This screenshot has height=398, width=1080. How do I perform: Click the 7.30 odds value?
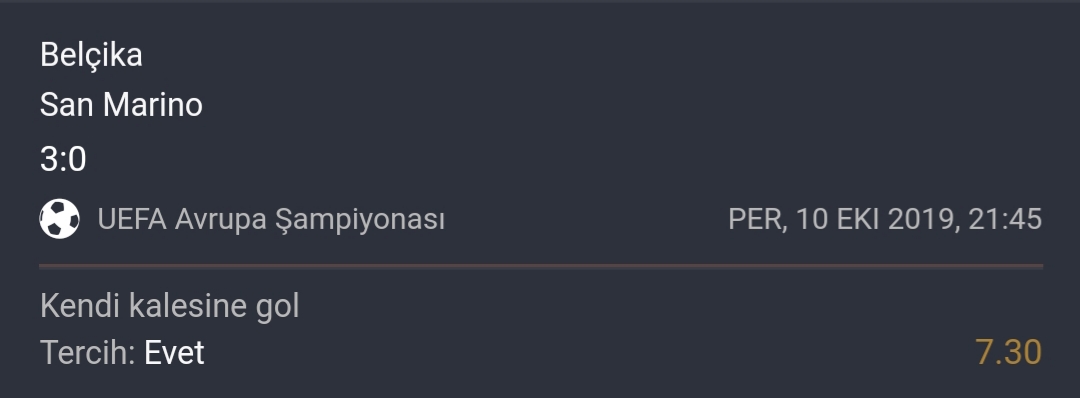(1008, 352)
